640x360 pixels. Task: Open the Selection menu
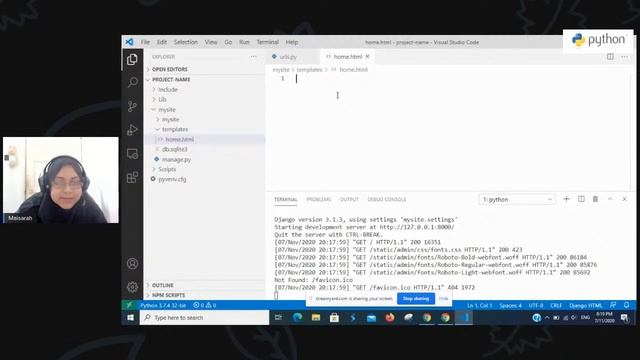tap(186, 42)
